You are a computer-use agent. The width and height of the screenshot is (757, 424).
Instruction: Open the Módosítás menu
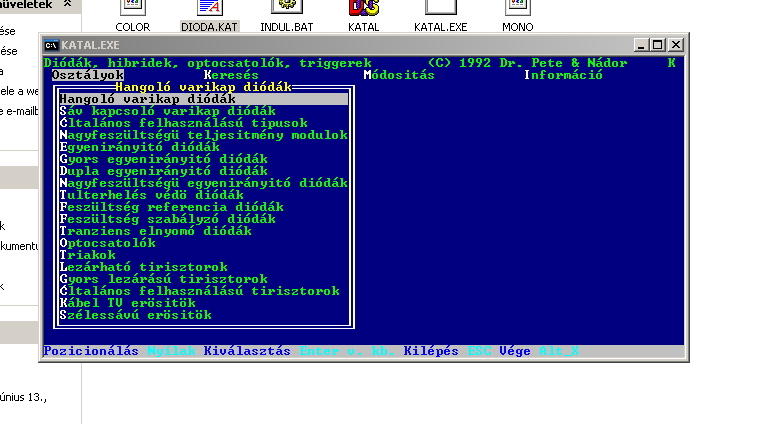click(399, 75)
